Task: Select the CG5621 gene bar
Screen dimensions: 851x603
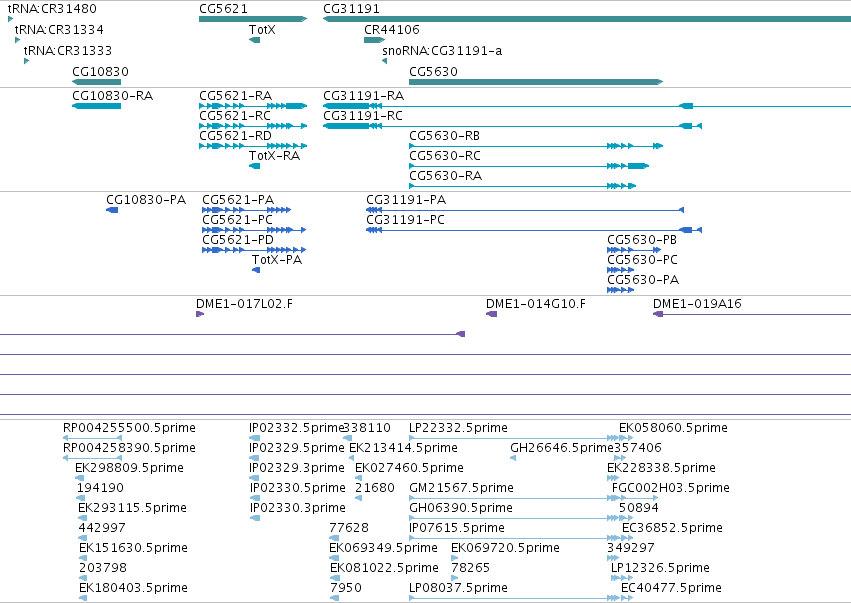Action: (x=253, y=19)
